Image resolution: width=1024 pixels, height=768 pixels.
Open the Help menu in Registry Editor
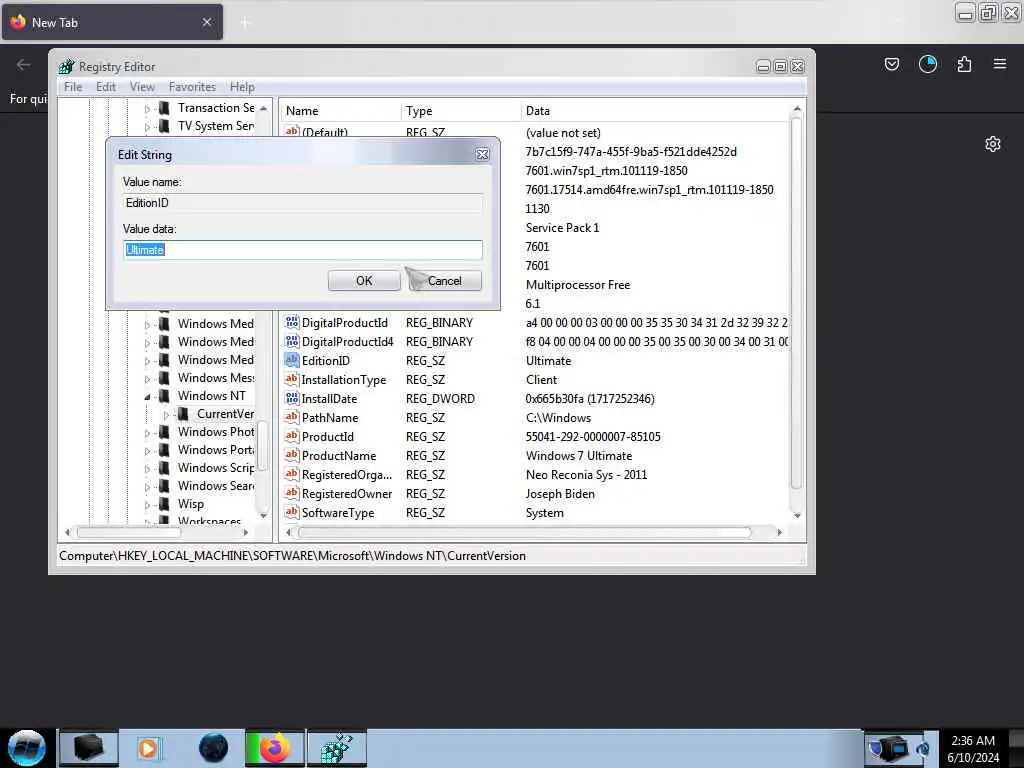[242, 87]
